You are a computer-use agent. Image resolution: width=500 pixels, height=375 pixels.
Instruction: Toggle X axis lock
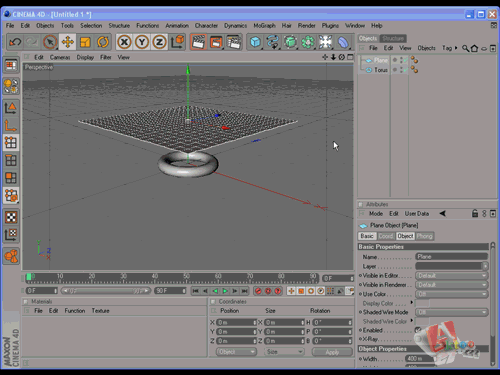[124, 42]
